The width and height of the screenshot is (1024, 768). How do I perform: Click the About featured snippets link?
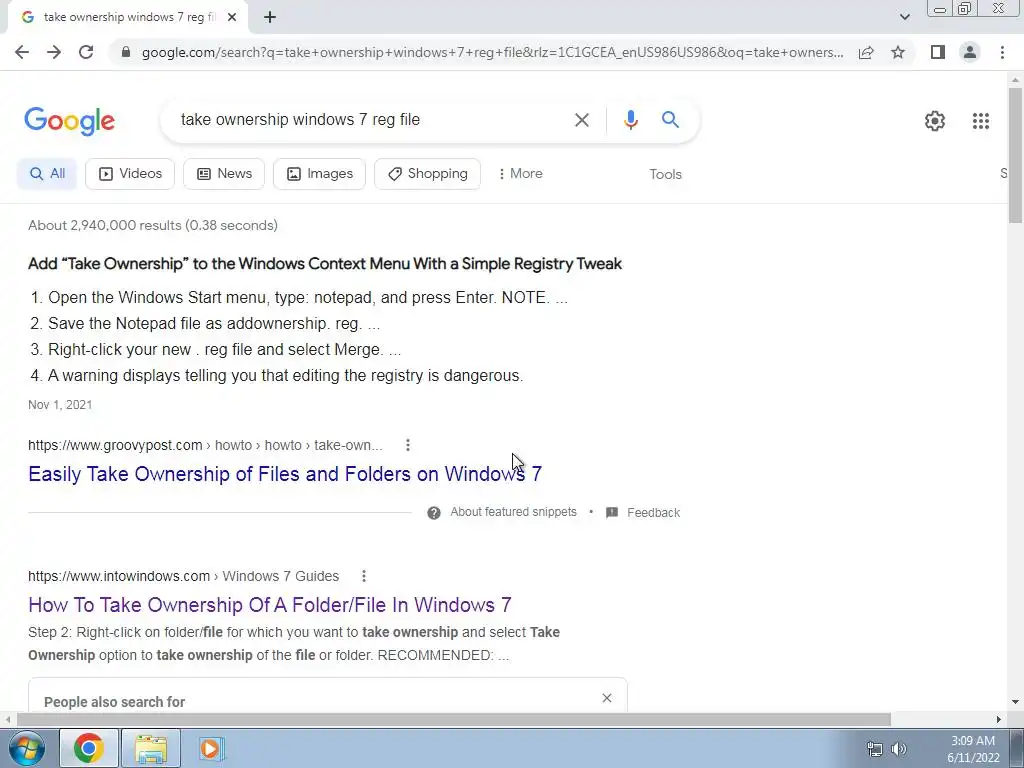tap(513, 512)
